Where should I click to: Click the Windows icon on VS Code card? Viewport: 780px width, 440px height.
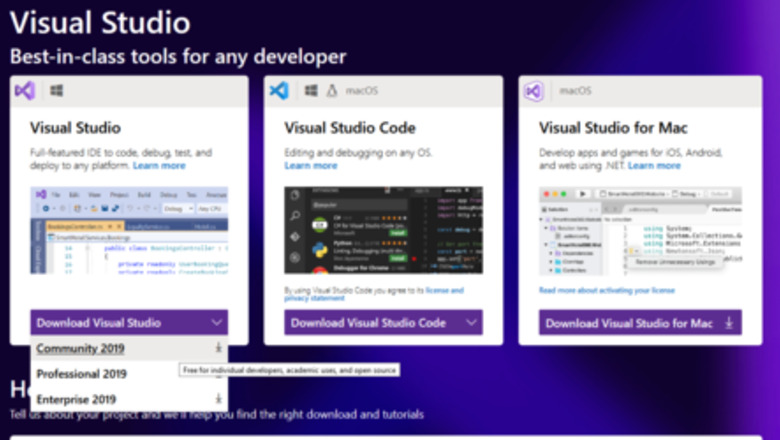click(311, 90)
